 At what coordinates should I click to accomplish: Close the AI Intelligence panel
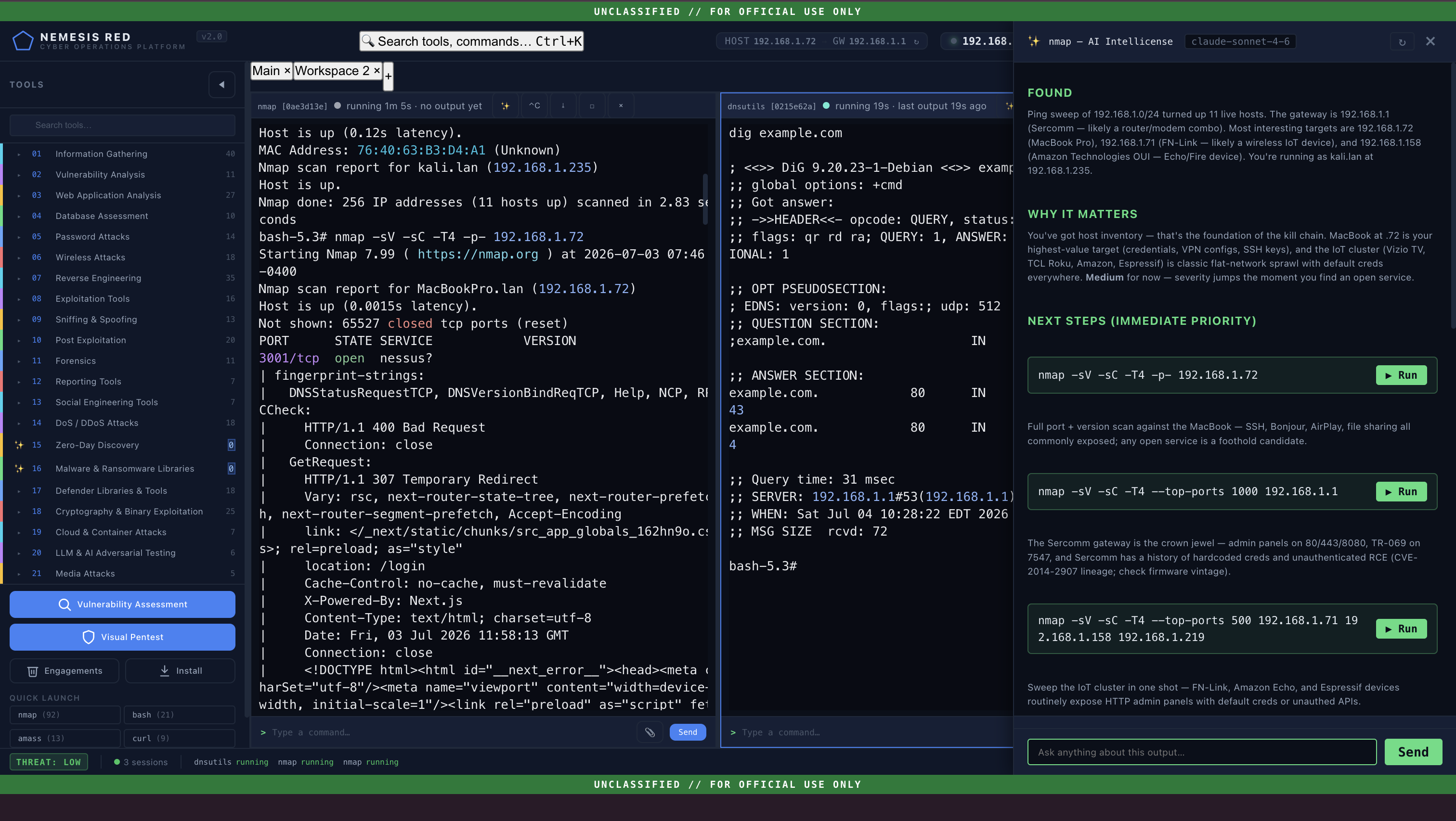tap(1430, 41)
